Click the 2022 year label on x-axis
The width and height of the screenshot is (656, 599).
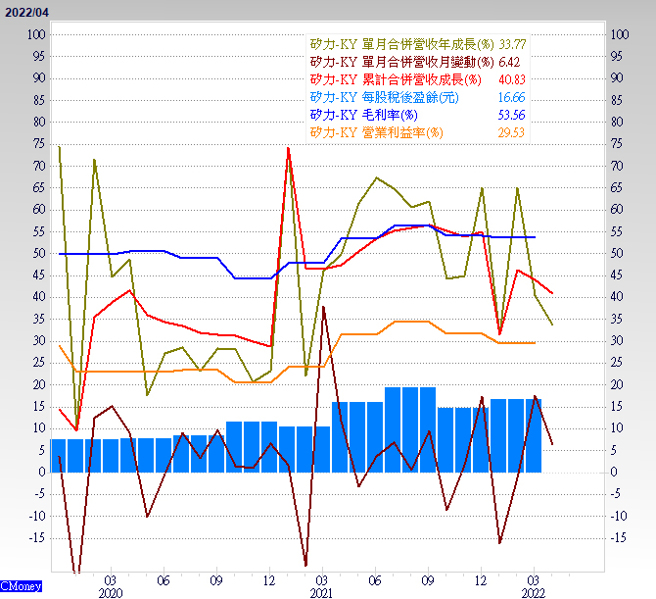click(x=532, y=594)
